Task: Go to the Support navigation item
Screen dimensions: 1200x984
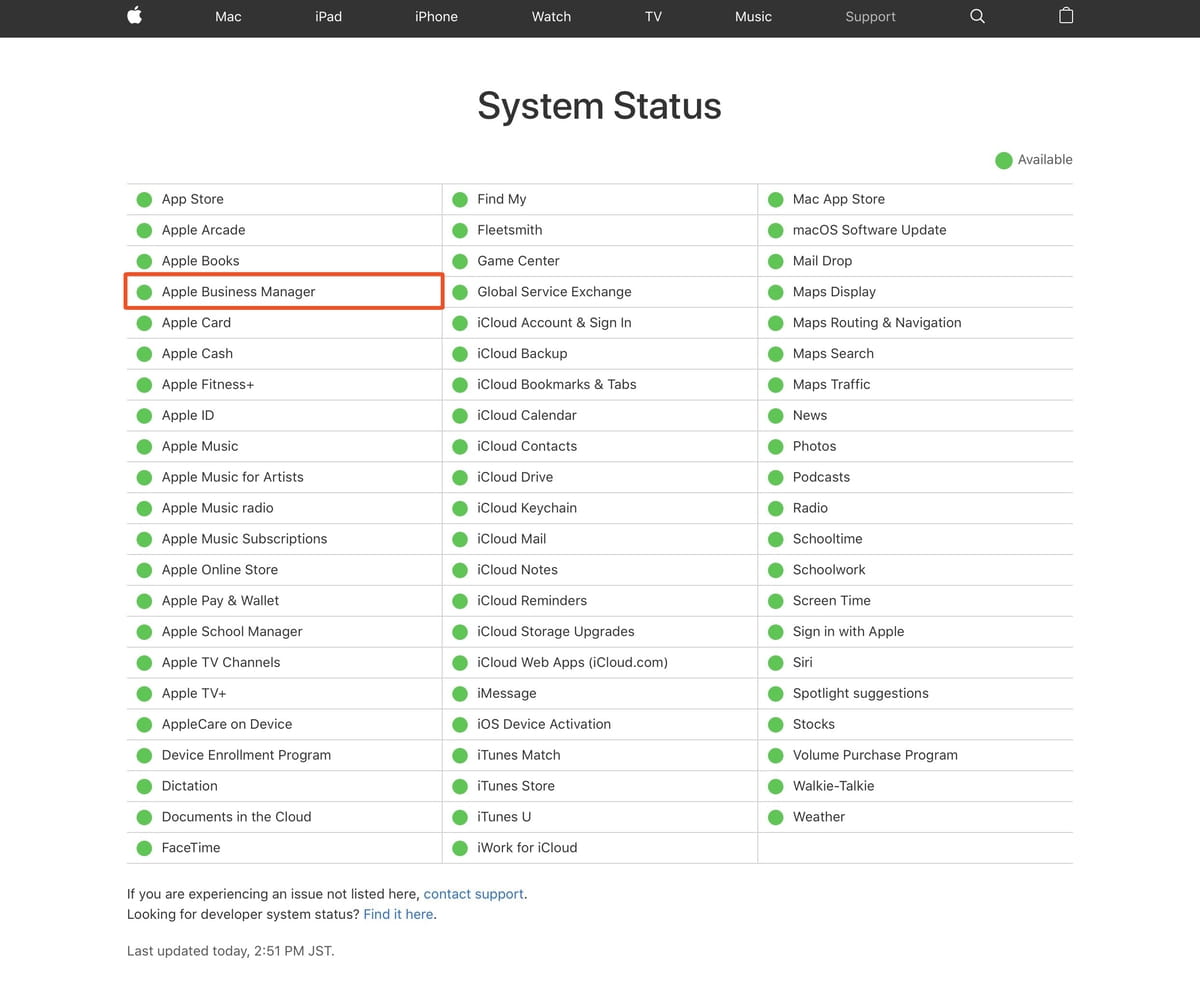Action: point(870,16)
